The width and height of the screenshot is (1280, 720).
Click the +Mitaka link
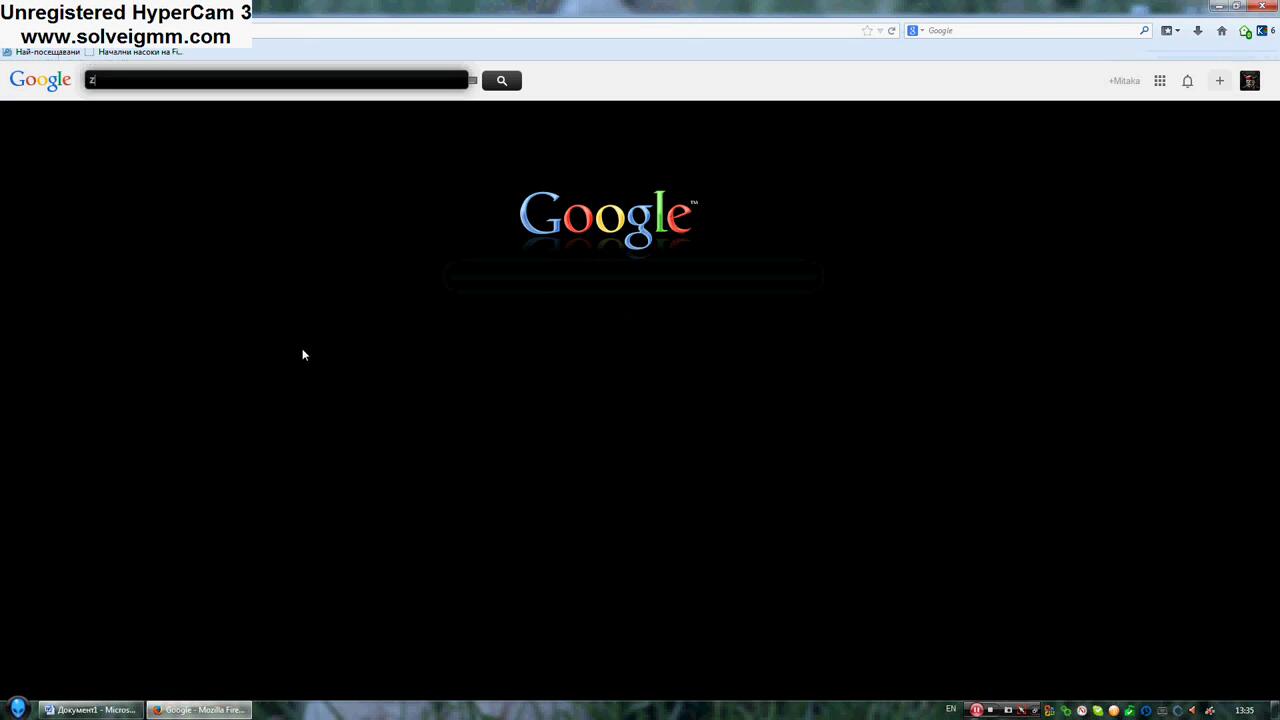coord(1124,81)
